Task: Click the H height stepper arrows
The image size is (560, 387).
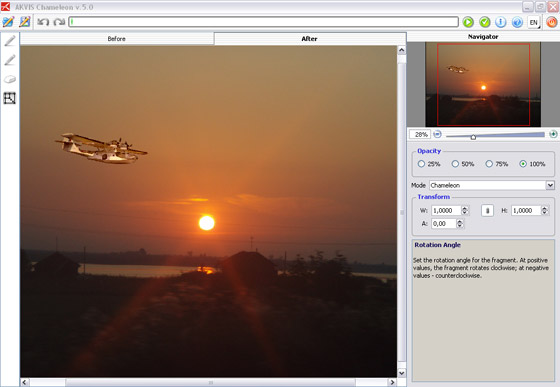Action: pyautogui.click(x=545, y=211)
